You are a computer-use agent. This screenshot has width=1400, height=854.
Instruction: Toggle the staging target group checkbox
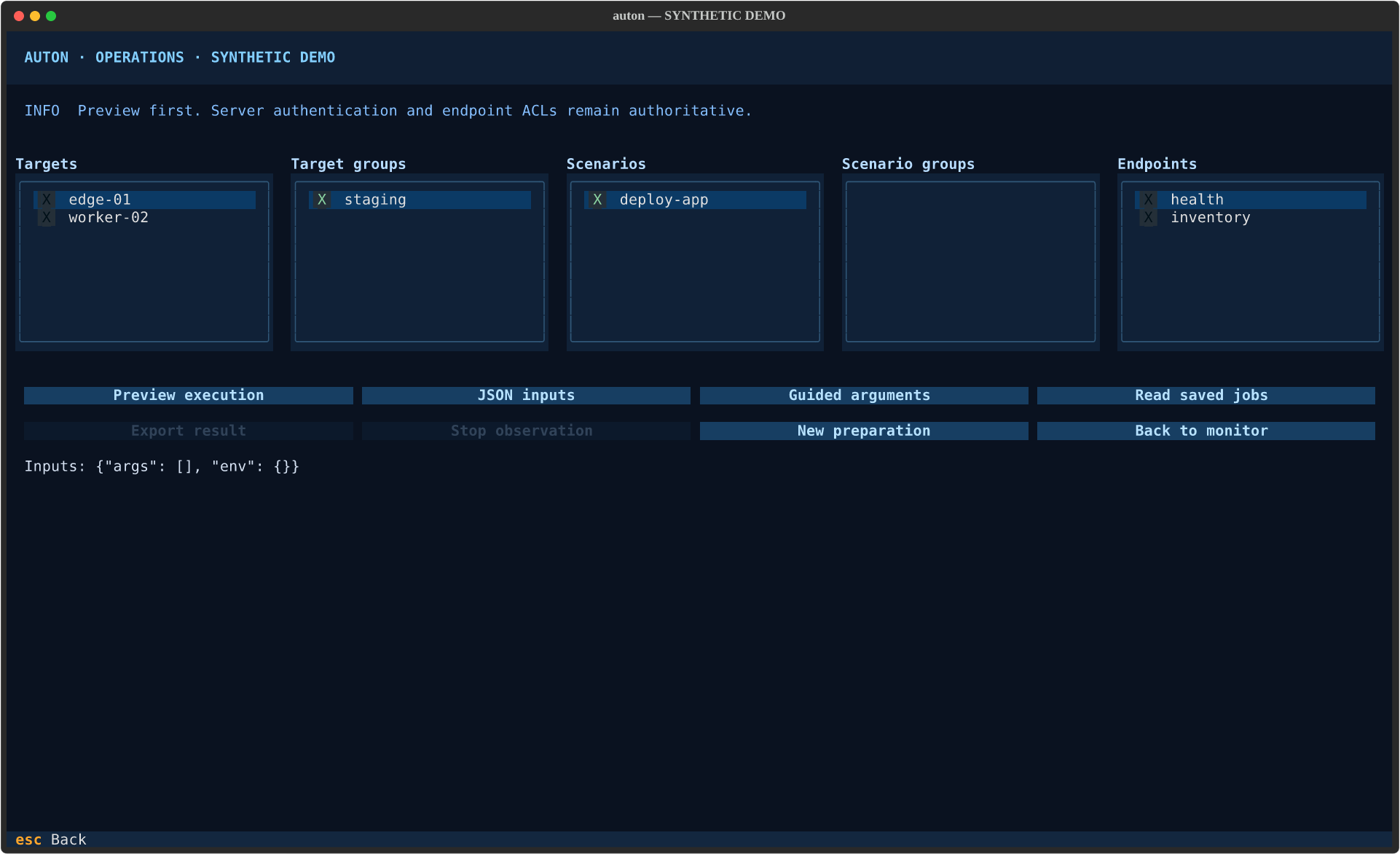[322, 200]
